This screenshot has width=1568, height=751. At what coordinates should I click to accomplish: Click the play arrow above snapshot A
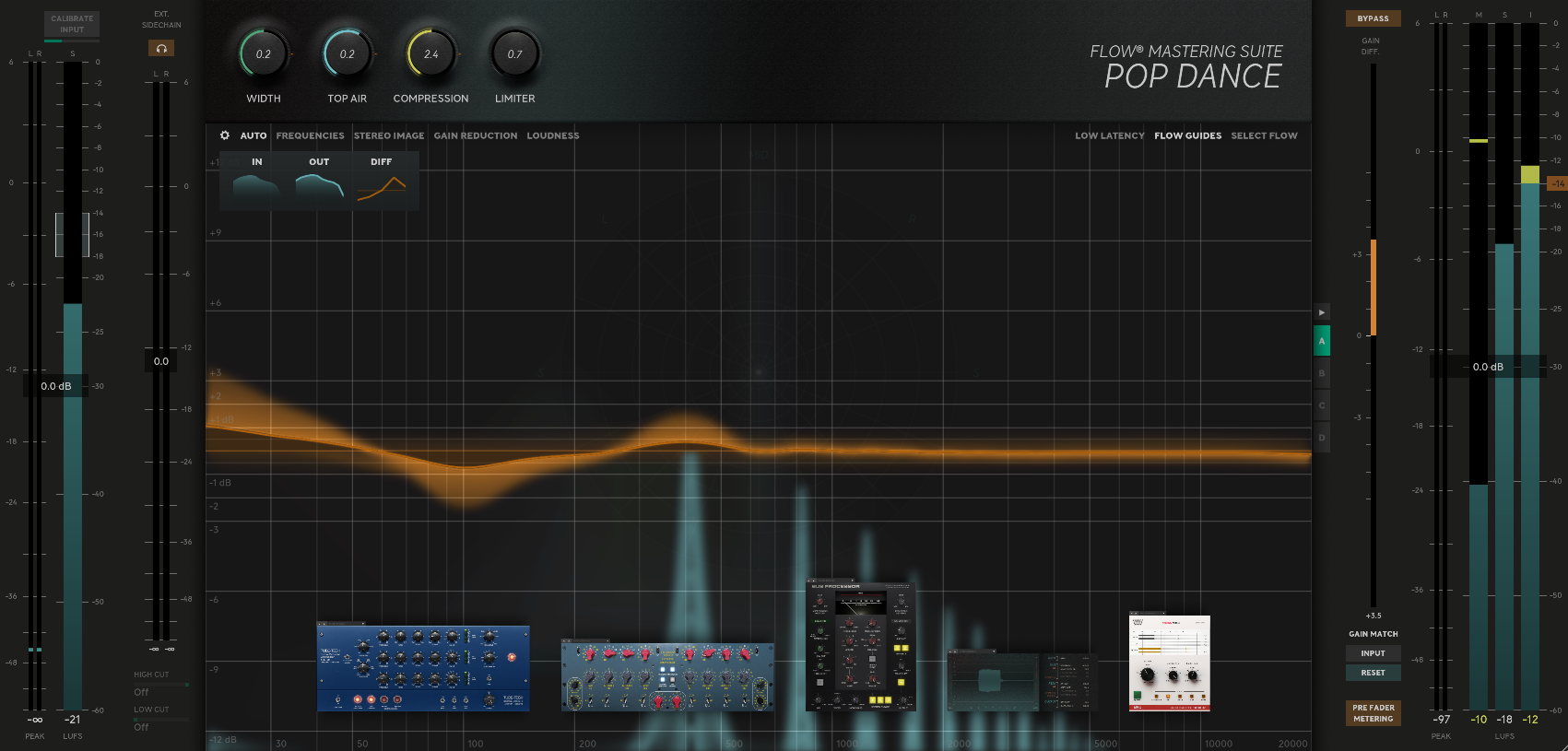pos(1322,312)
